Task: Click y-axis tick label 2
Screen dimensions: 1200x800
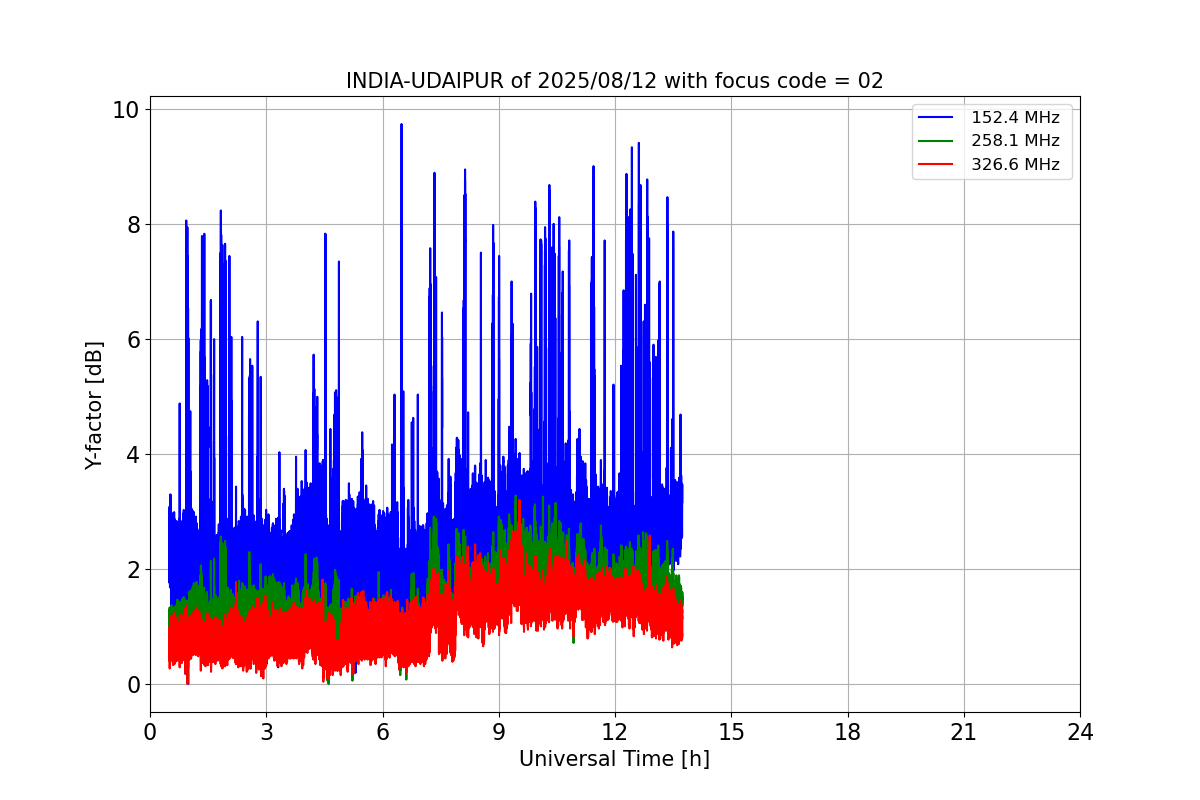Action: point(134,569)
